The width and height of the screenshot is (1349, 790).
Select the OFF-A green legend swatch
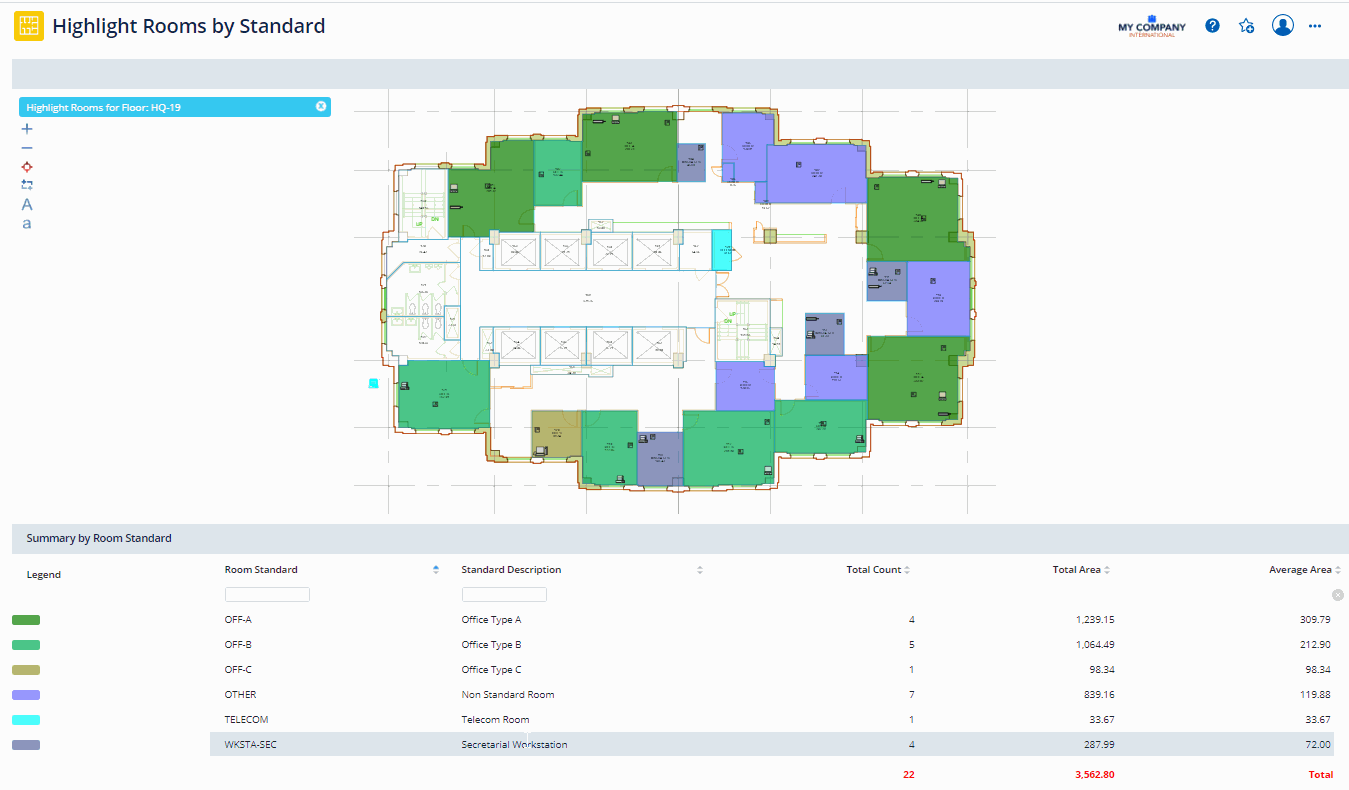(x=26, y=620)
